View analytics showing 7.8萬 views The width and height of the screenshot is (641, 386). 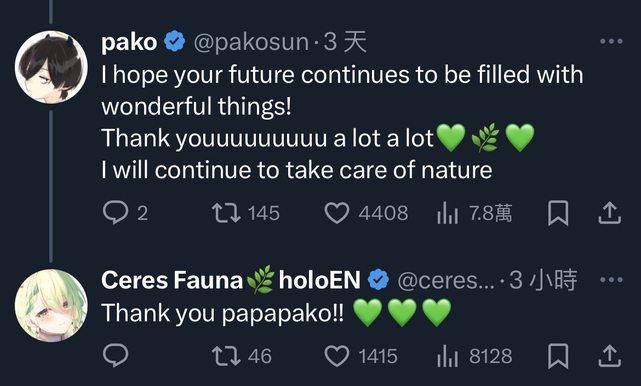[474, 213]
